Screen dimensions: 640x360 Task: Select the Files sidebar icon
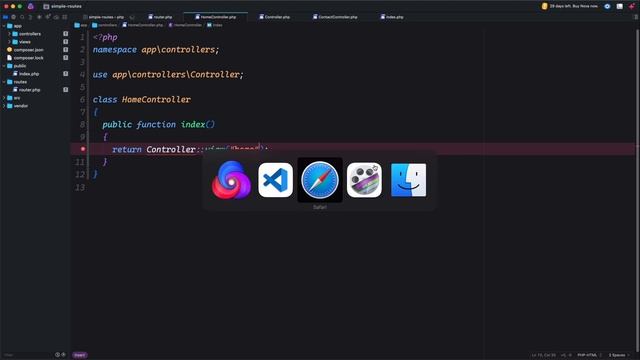[5, 17]
